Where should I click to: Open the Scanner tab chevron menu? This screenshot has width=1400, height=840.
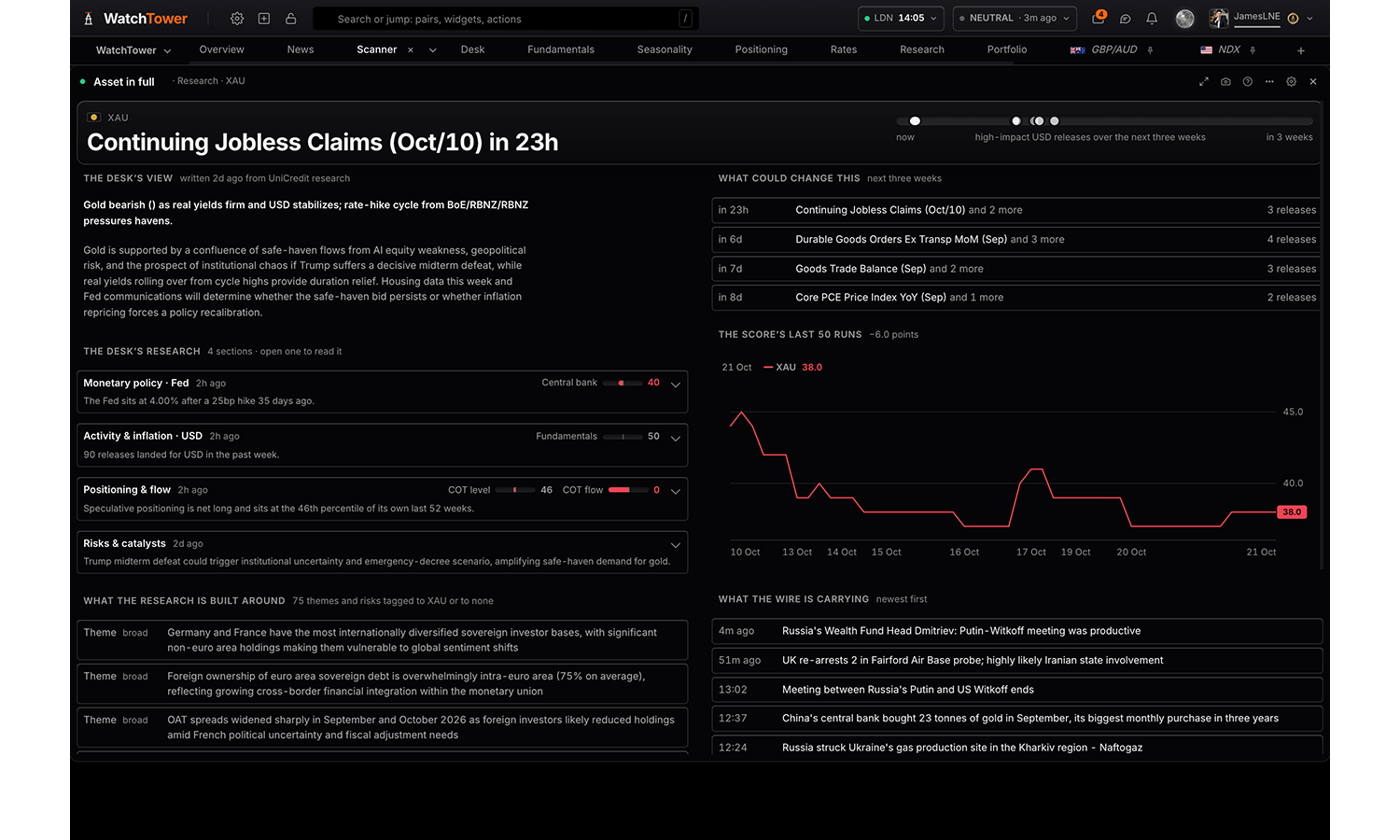pos(433,50)
